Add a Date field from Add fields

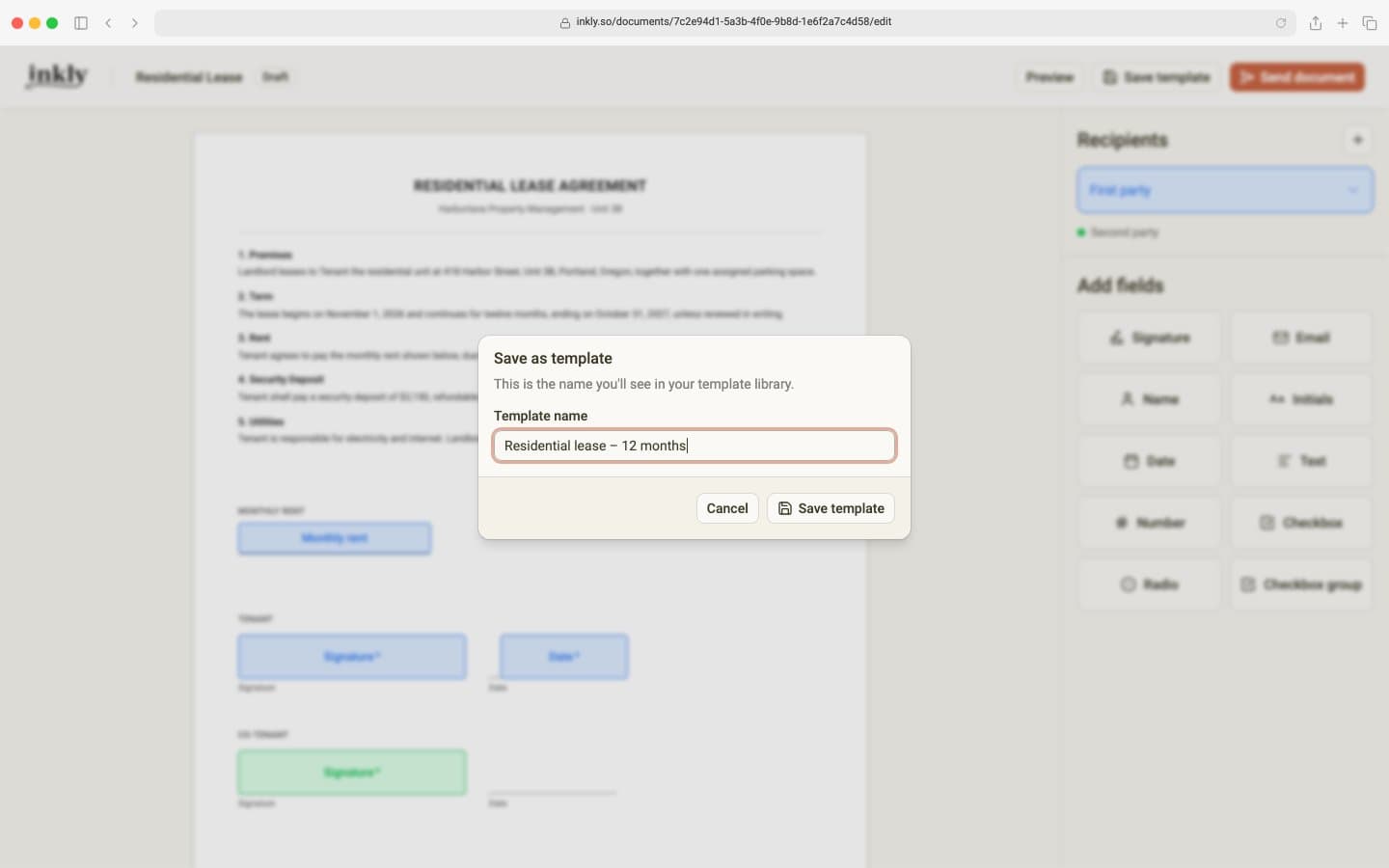(1150, 461)
